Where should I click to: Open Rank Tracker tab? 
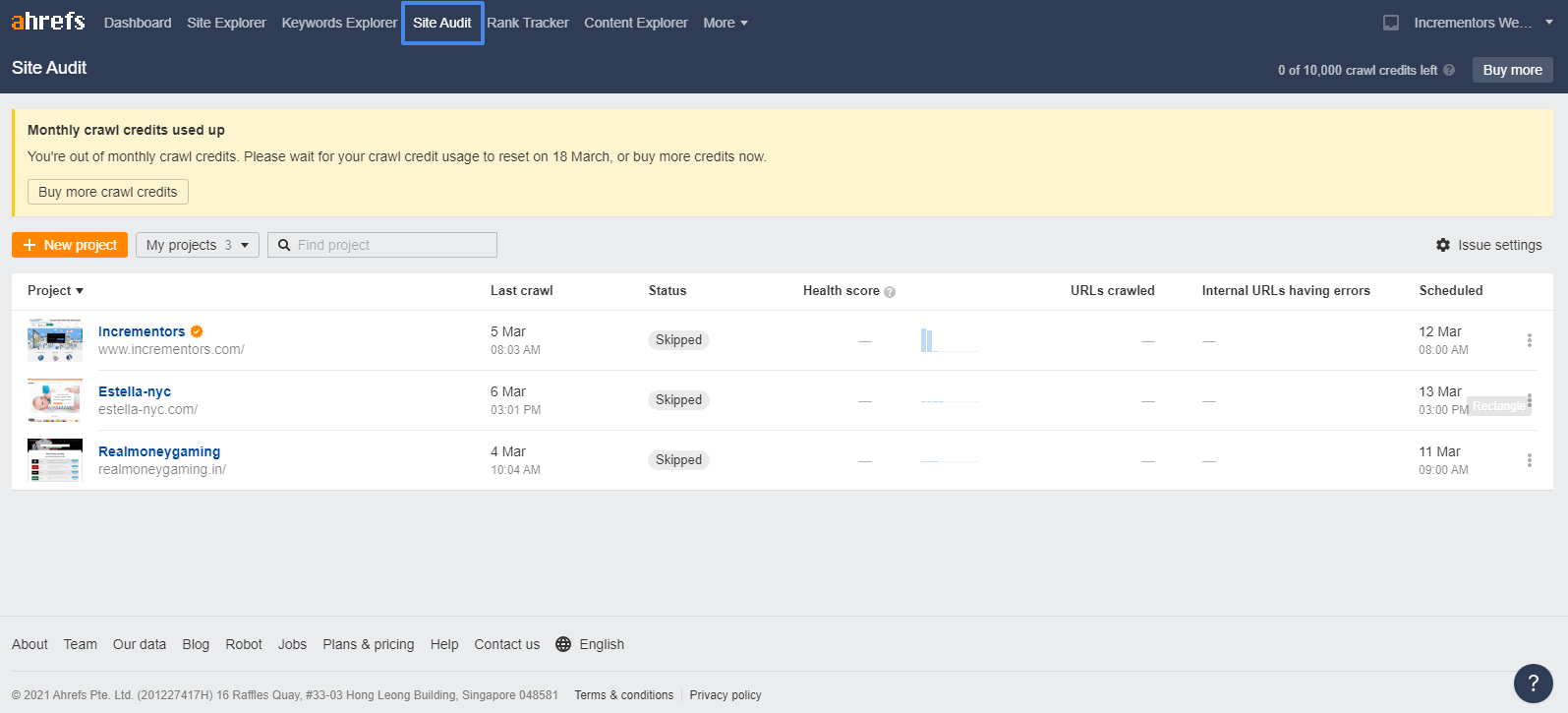coord(528,23)
